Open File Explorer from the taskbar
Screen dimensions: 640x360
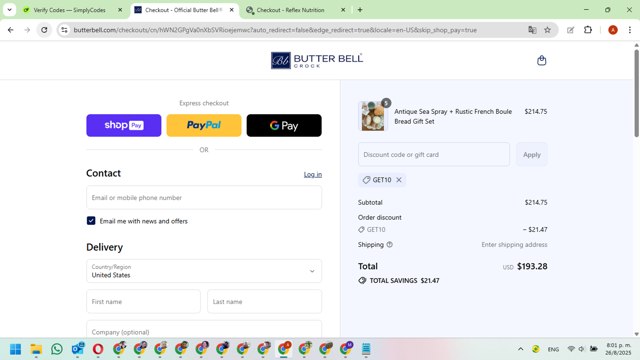(x=36, y=349)
